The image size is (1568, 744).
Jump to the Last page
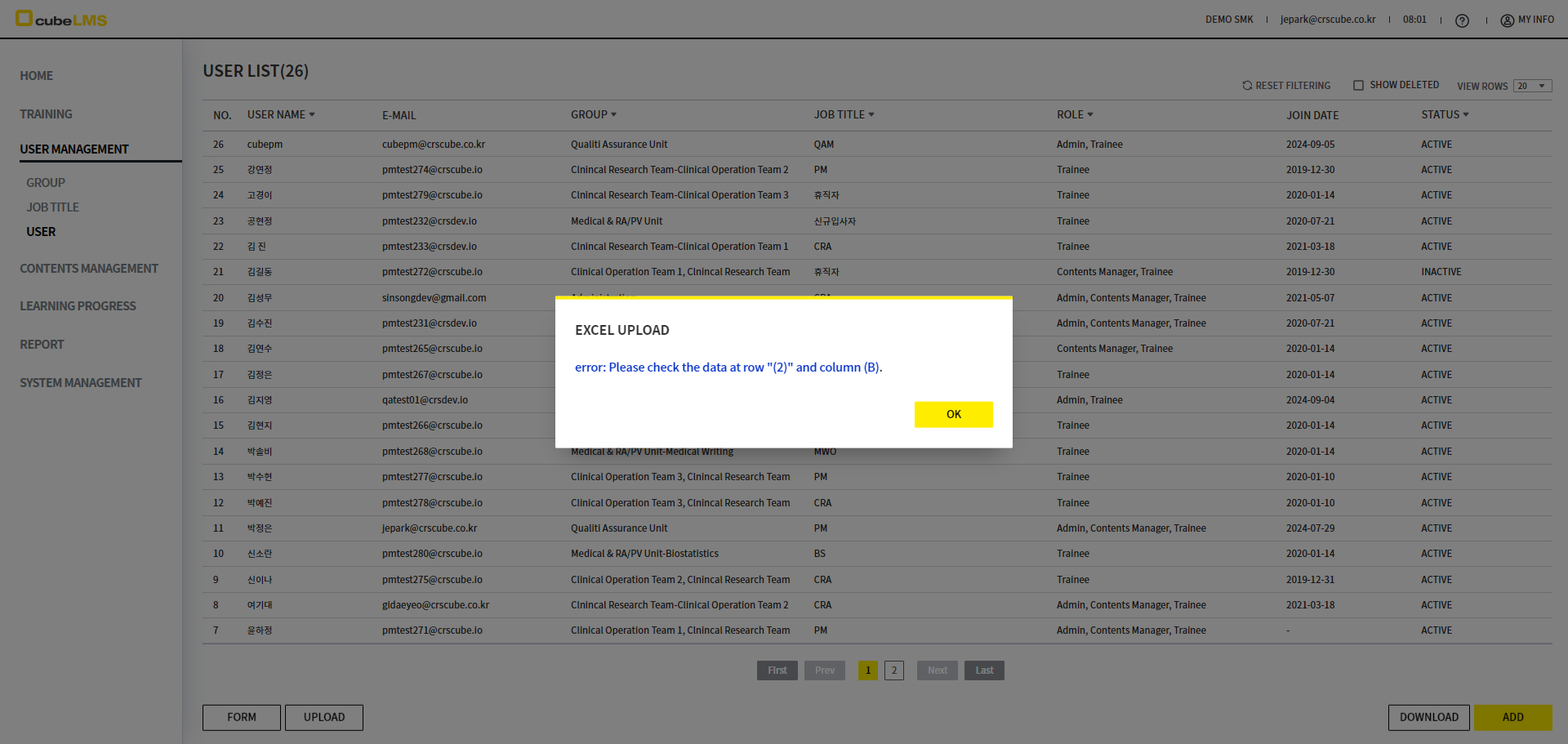pyautogui.click(x=984, y=670)
